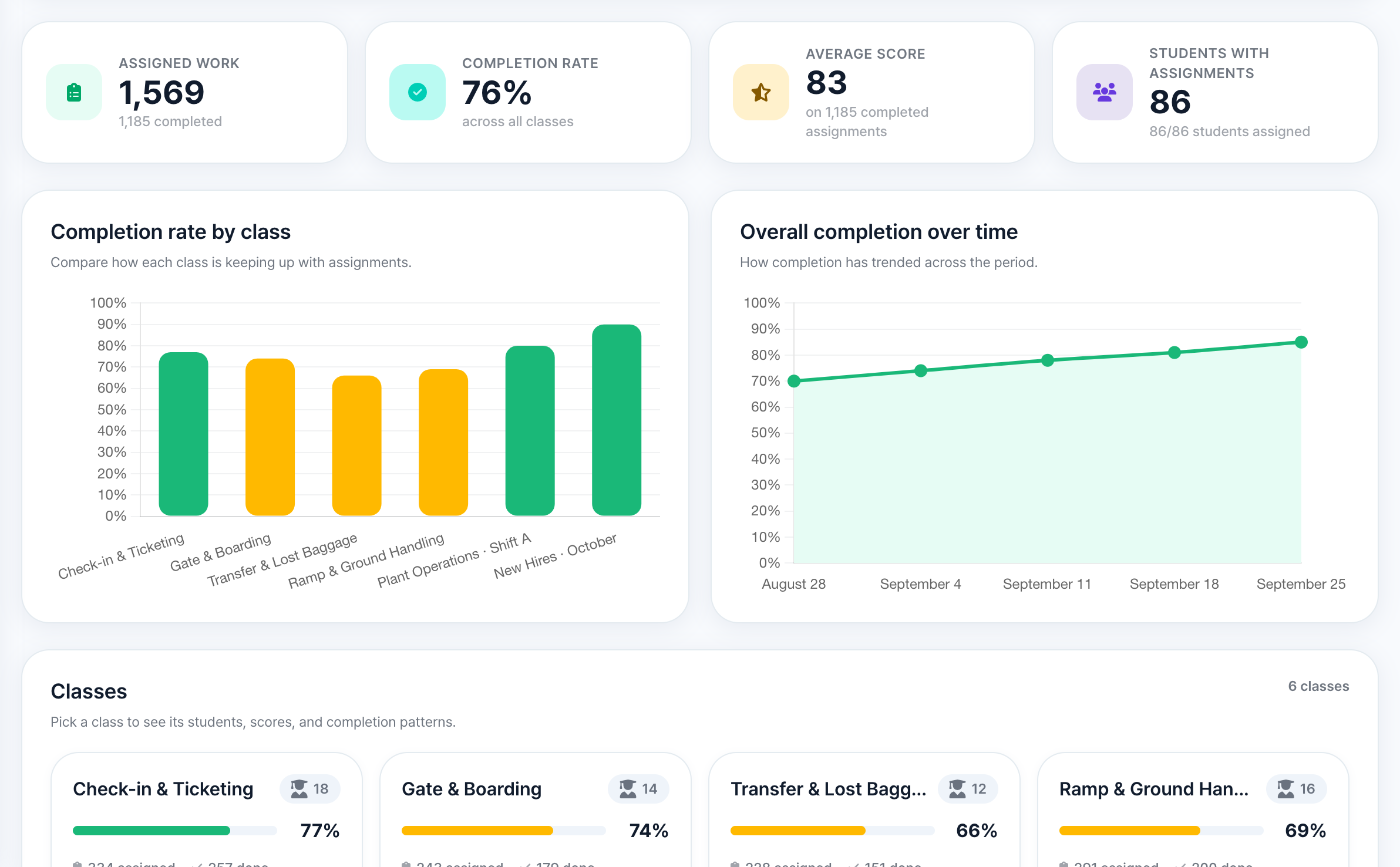The width and height of the screenshot is (1400, 867).
Task: Open the Ramp & Ground Handling class card
Action: 1193,810
